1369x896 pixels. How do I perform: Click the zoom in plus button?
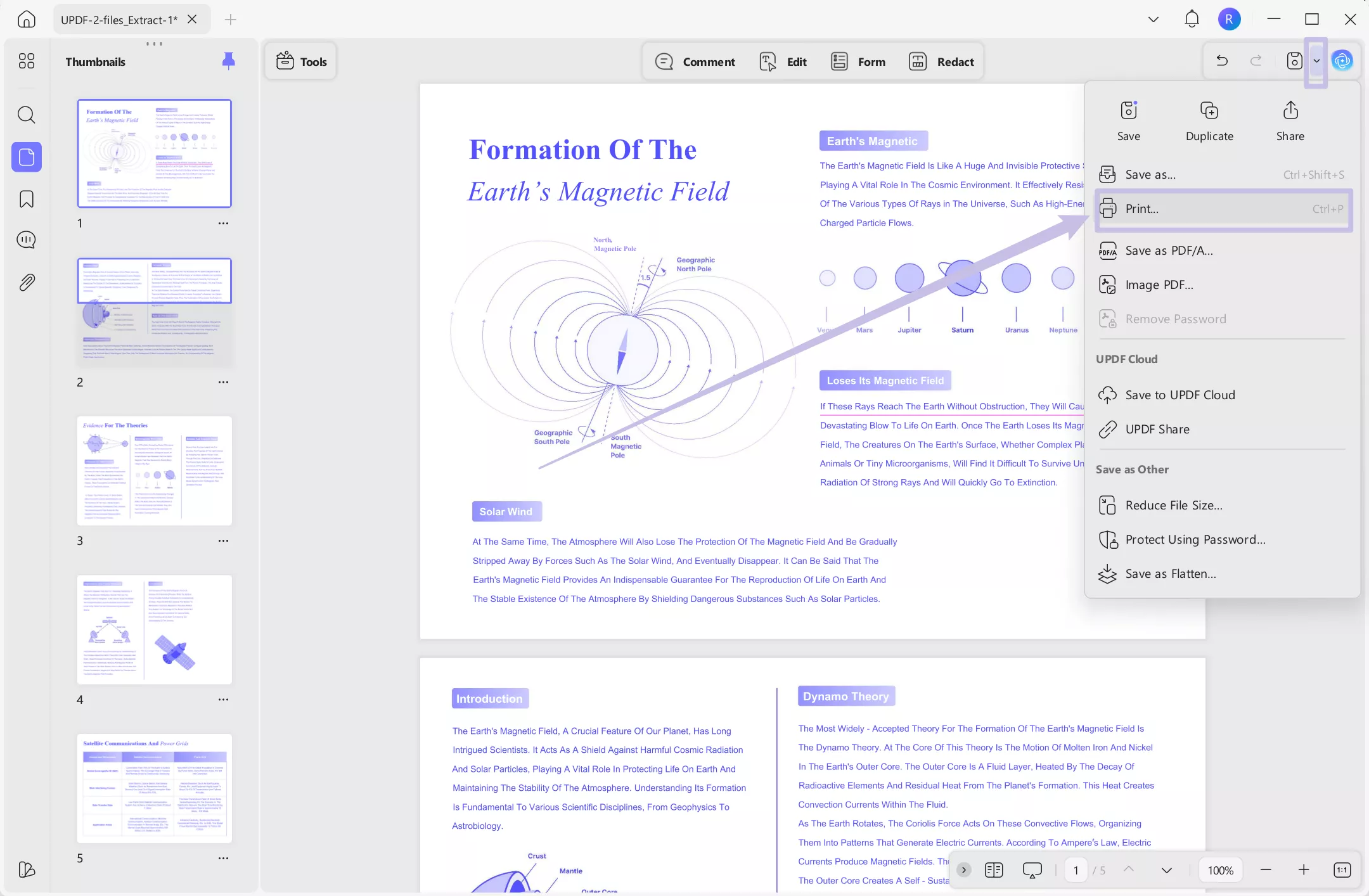click(x=1303, y=870)
